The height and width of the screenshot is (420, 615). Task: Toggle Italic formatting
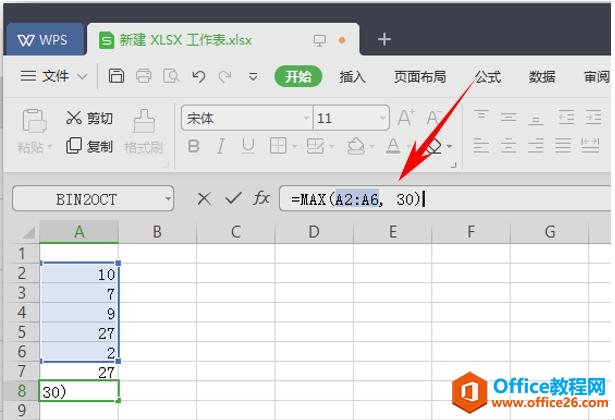coord(221,146)
